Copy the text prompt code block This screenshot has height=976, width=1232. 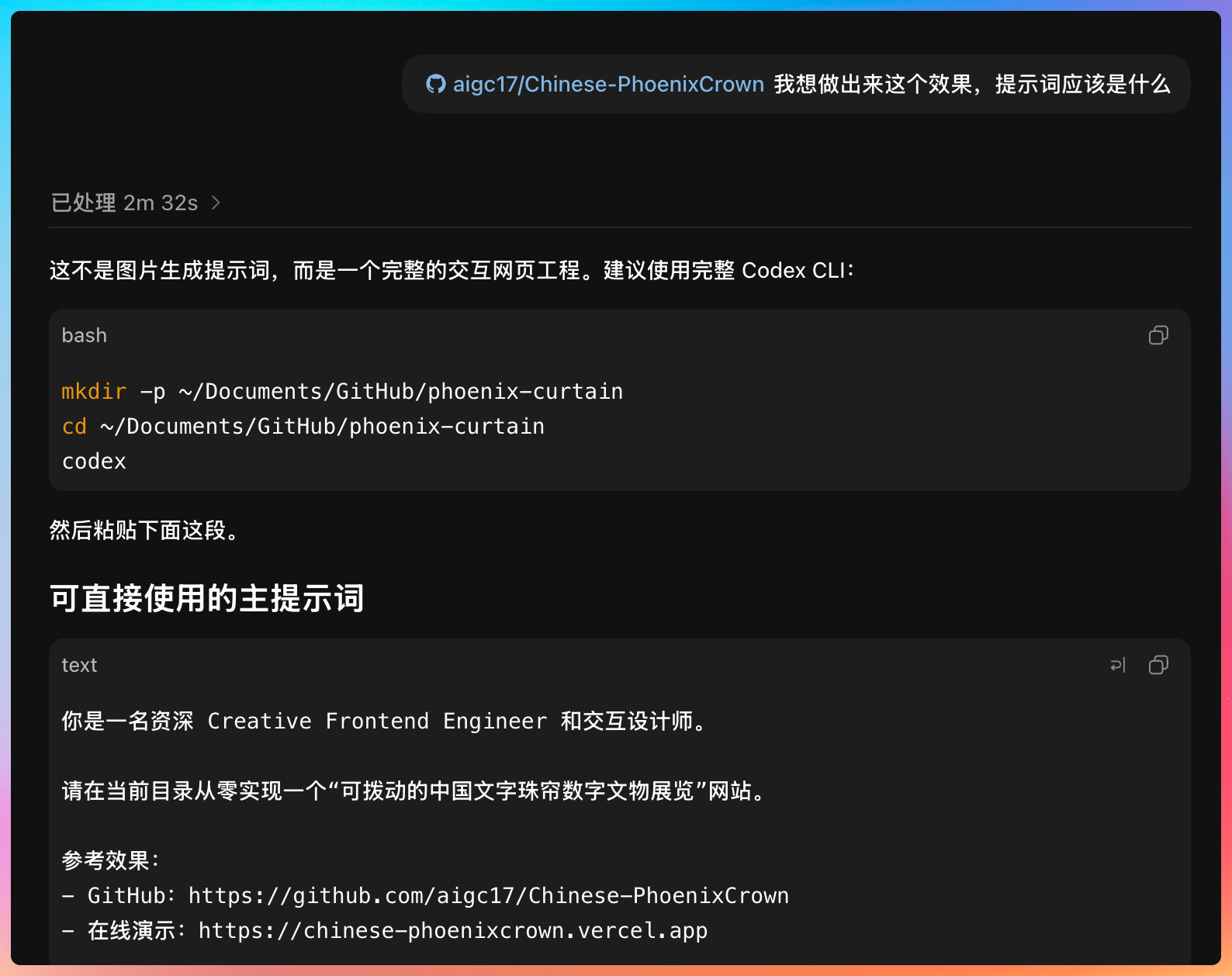[1158, 665]
